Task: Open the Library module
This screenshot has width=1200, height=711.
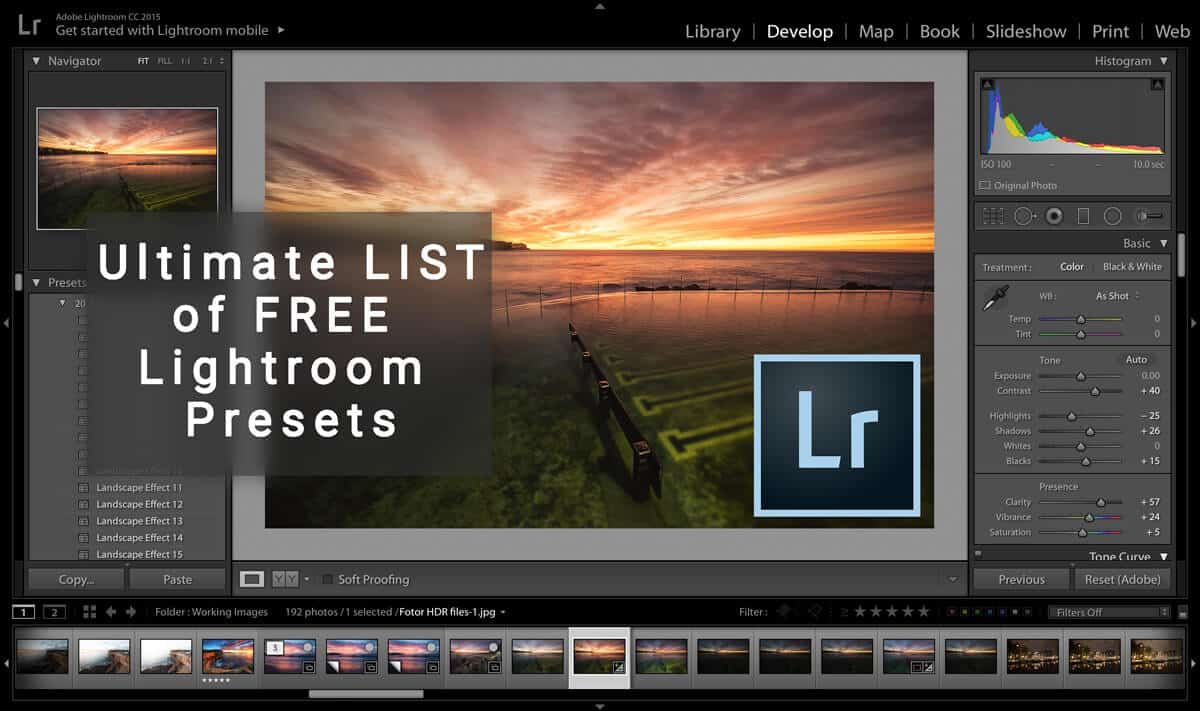Action: (713, 31)
